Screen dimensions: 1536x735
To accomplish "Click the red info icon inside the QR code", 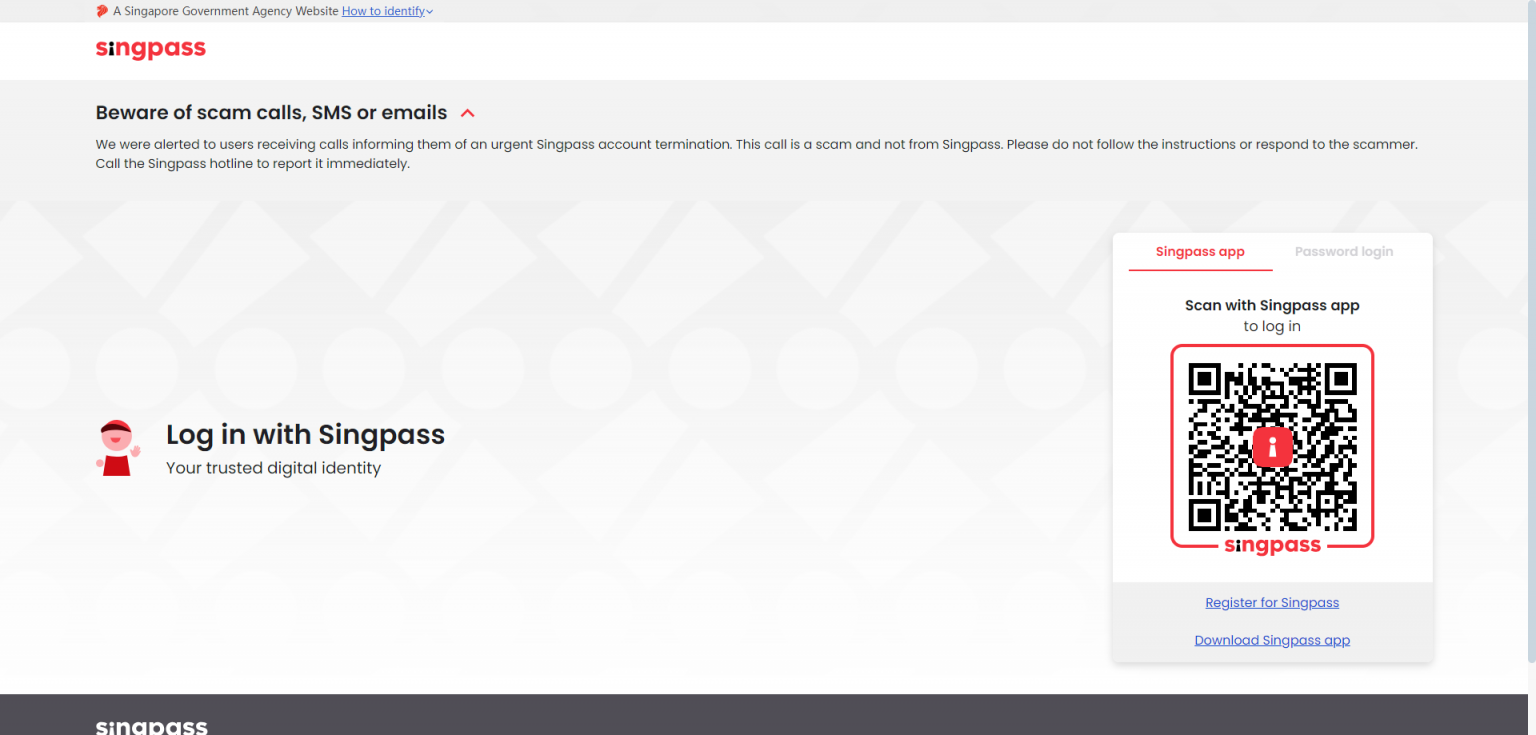I will point(1272,446).
